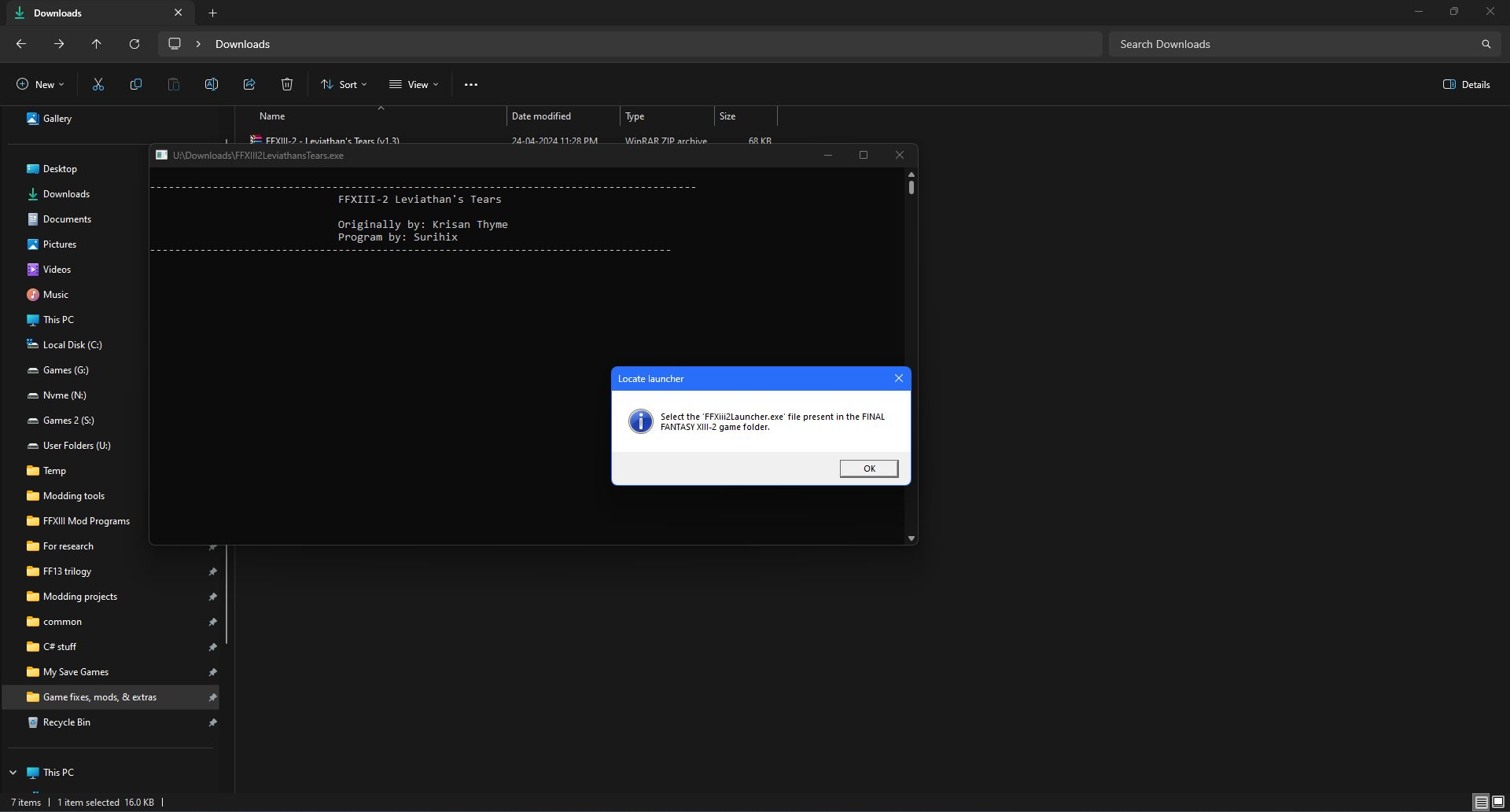Click the search magnifier icon
Viewport: 1510px width, 812px height.
[1486, 44]
